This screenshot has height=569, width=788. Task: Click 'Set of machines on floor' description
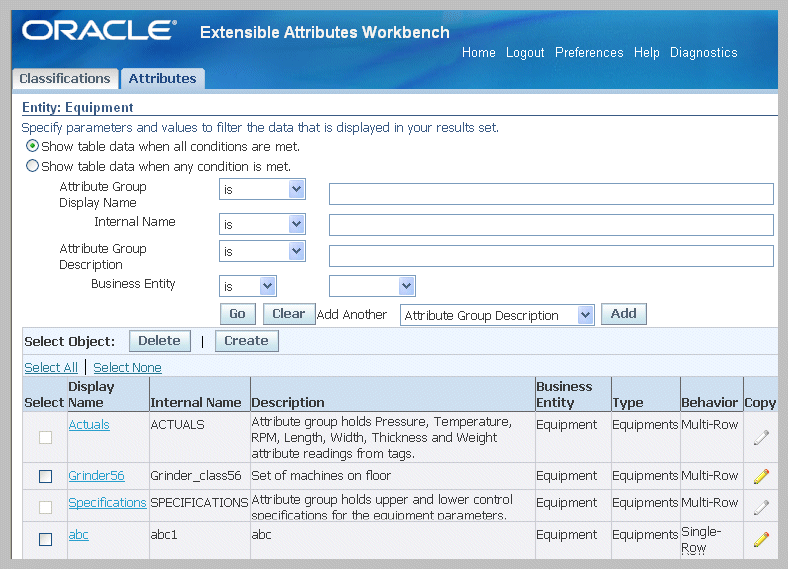321,476
